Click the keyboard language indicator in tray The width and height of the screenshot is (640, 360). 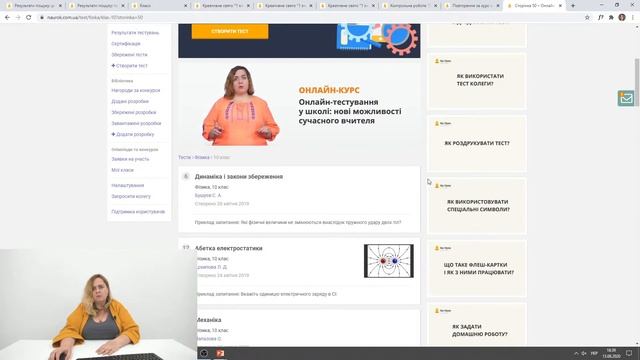click(594, 353)
